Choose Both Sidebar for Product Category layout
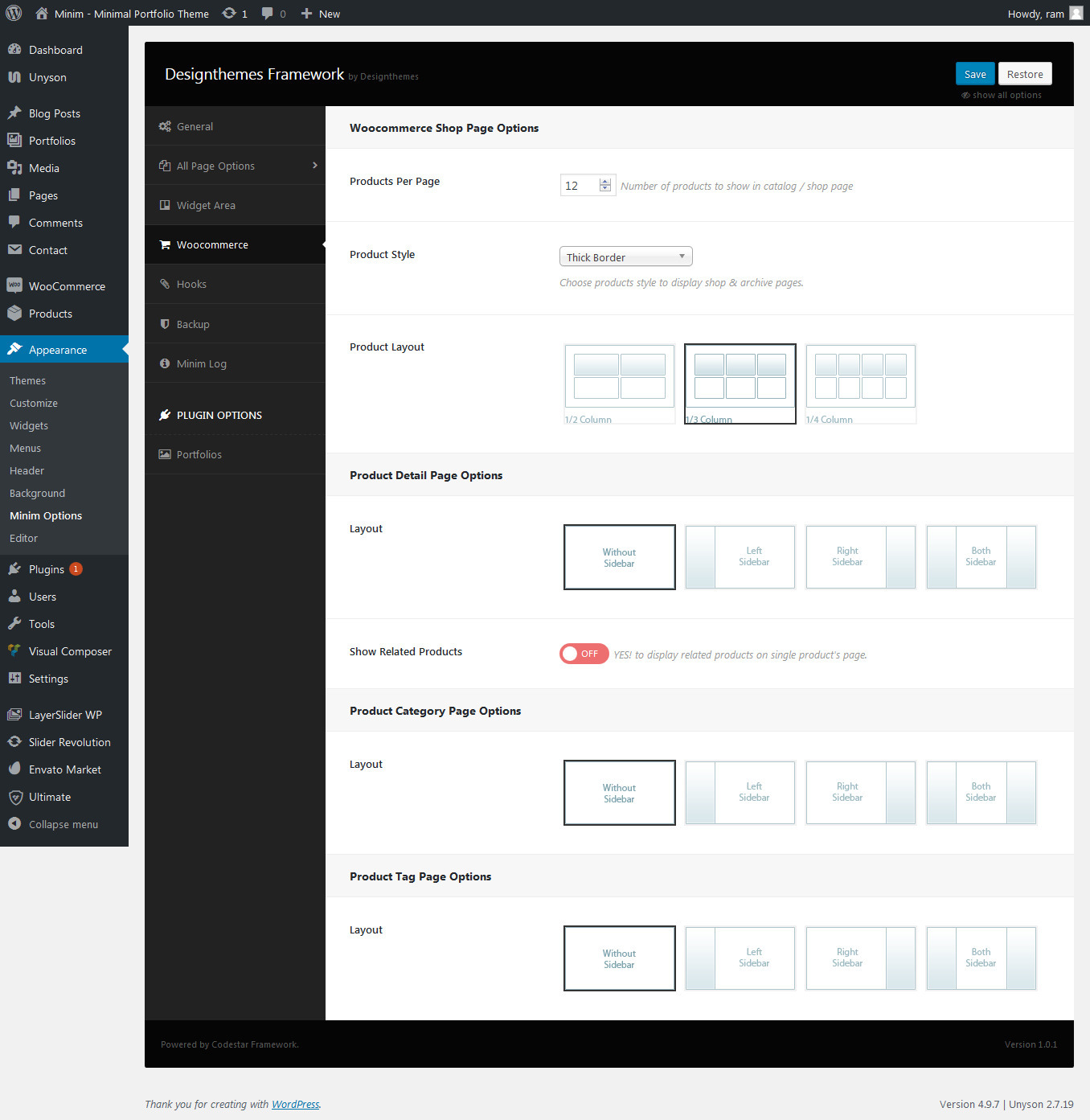 [981, 793]
